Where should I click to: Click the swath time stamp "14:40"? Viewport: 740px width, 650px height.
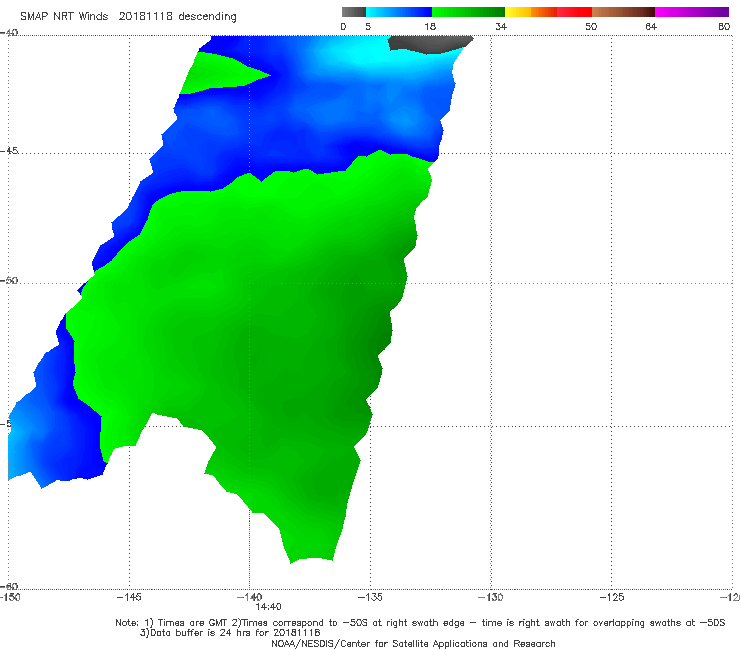click(x=269, y=607)
